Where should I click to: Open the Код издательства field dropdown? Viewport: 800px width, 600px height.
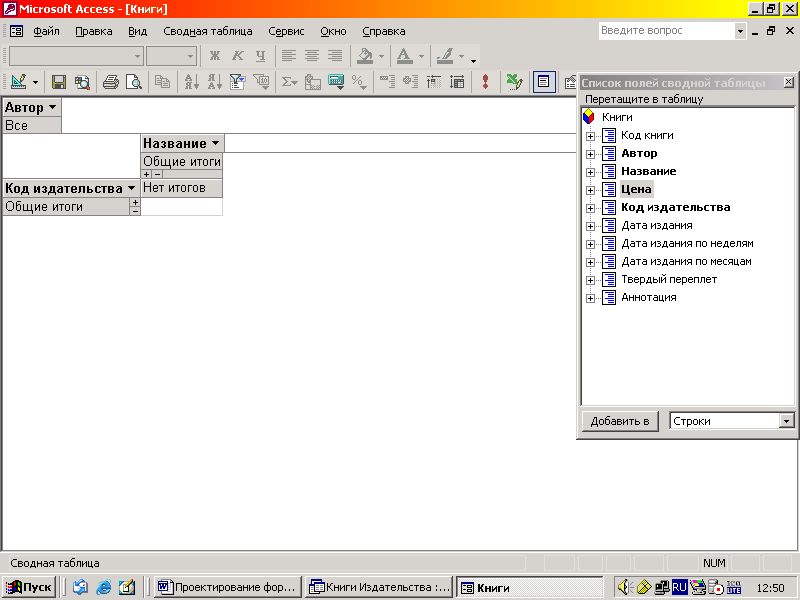pyautogui.click(x=131, y=188)
